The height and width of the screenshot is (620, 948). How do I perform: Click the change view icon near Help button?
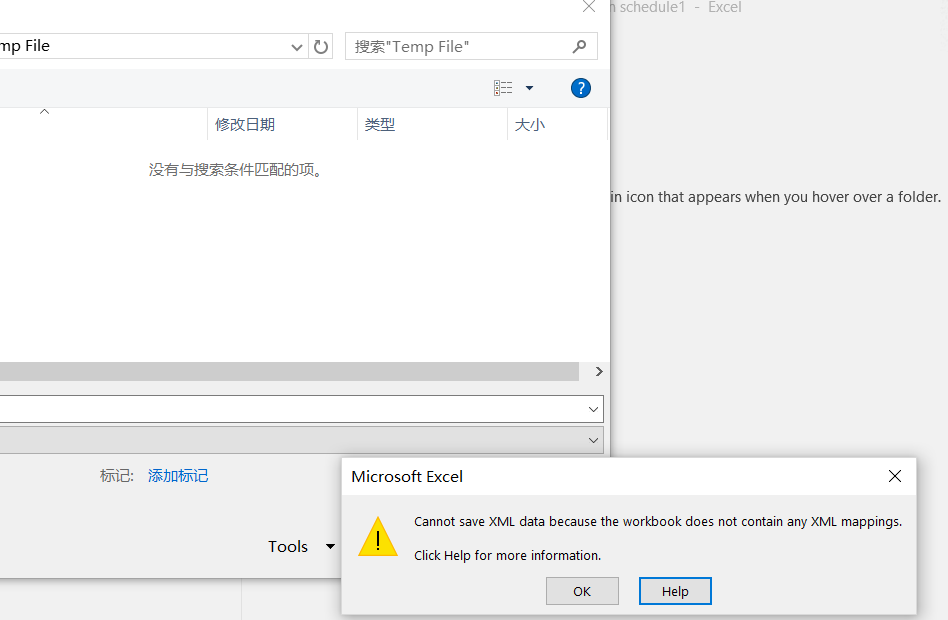tap(503, 87)
